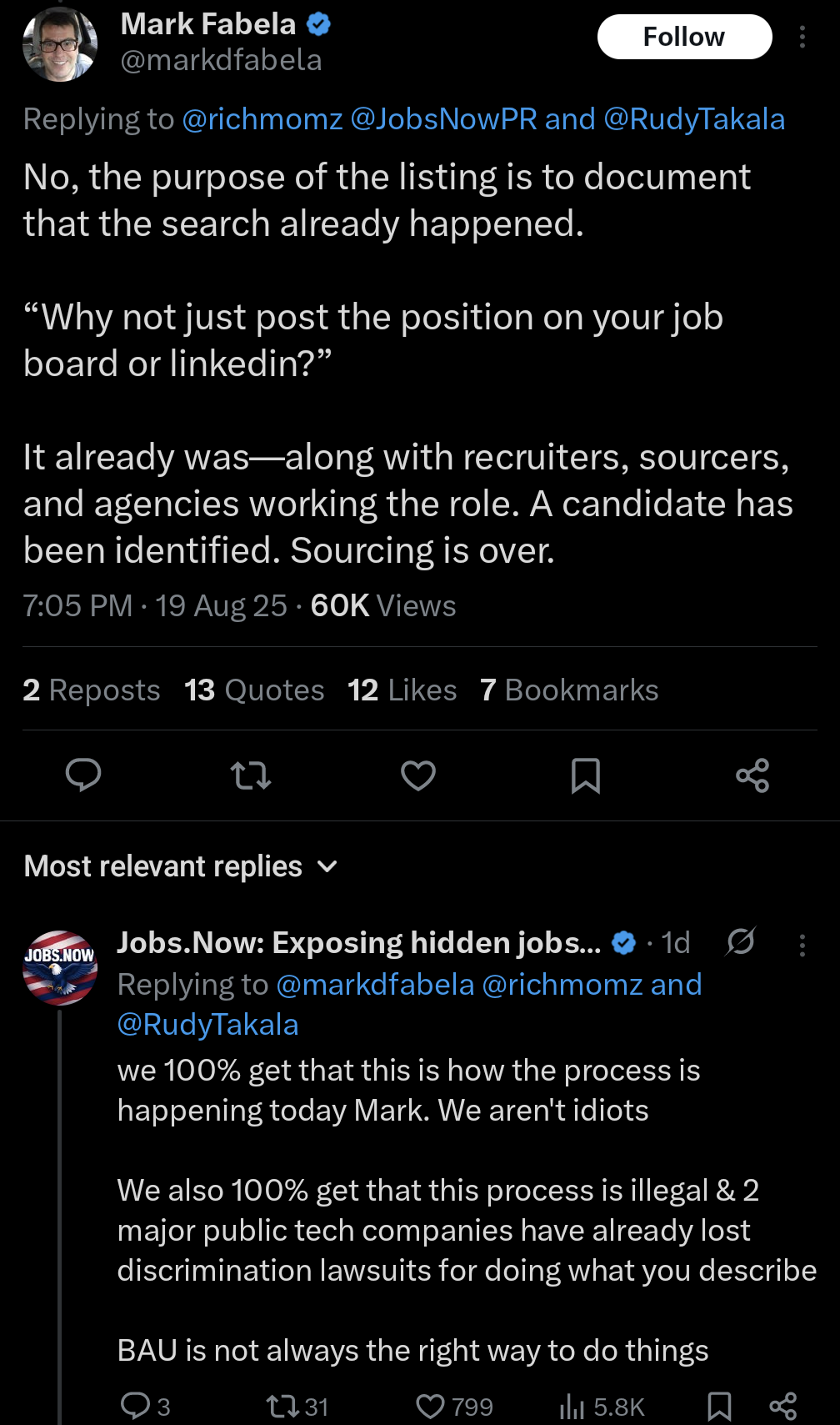Open Mark Fabela's profile picture

[59, 44]
